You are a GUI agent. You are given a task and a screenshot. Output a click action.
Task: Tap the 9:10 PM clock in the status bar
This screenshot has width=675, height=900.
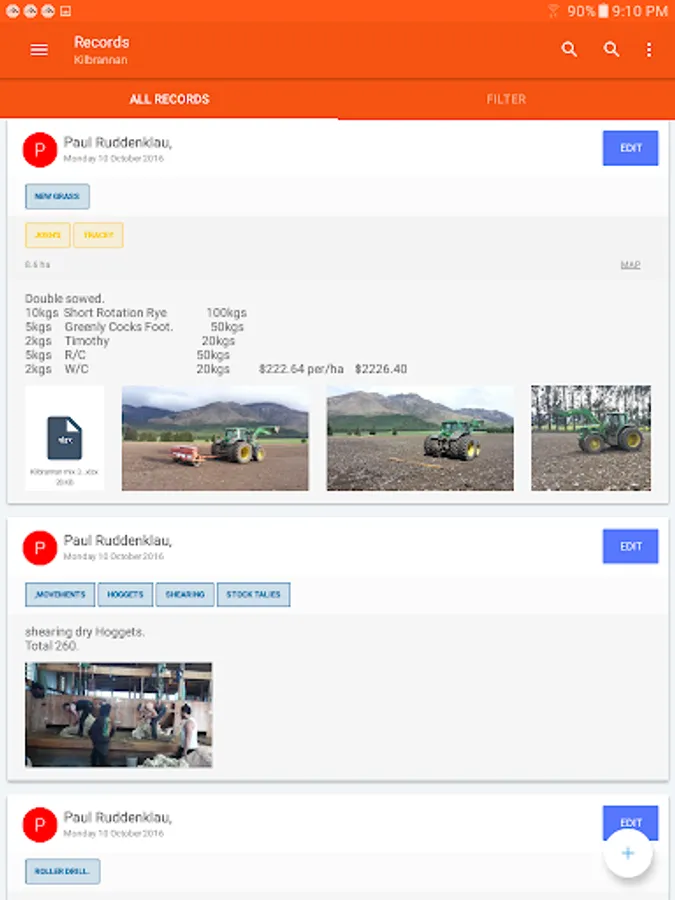click(640, 11)
